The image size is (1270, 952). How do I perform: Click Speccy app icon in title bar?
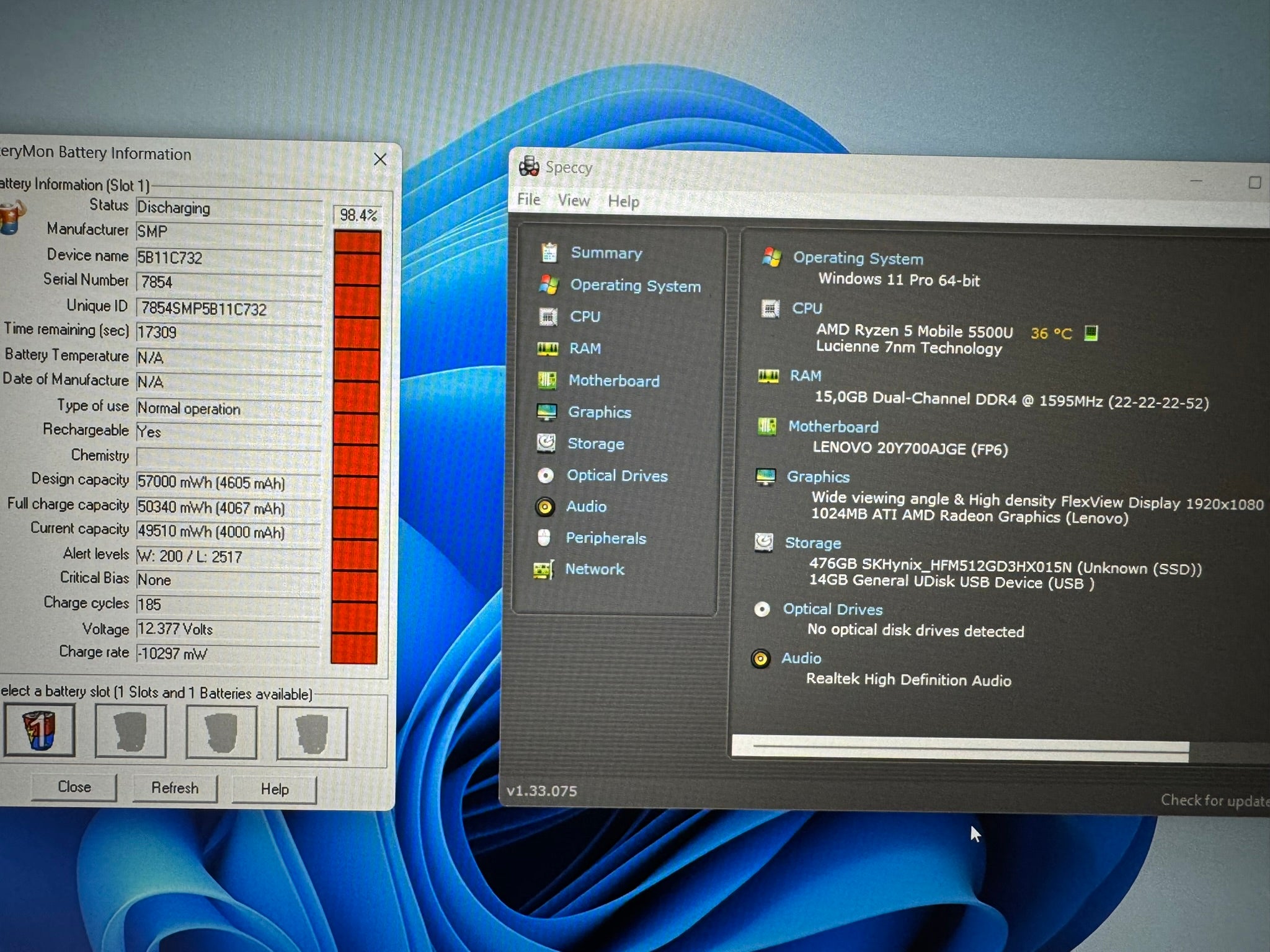tap(529, 165)
